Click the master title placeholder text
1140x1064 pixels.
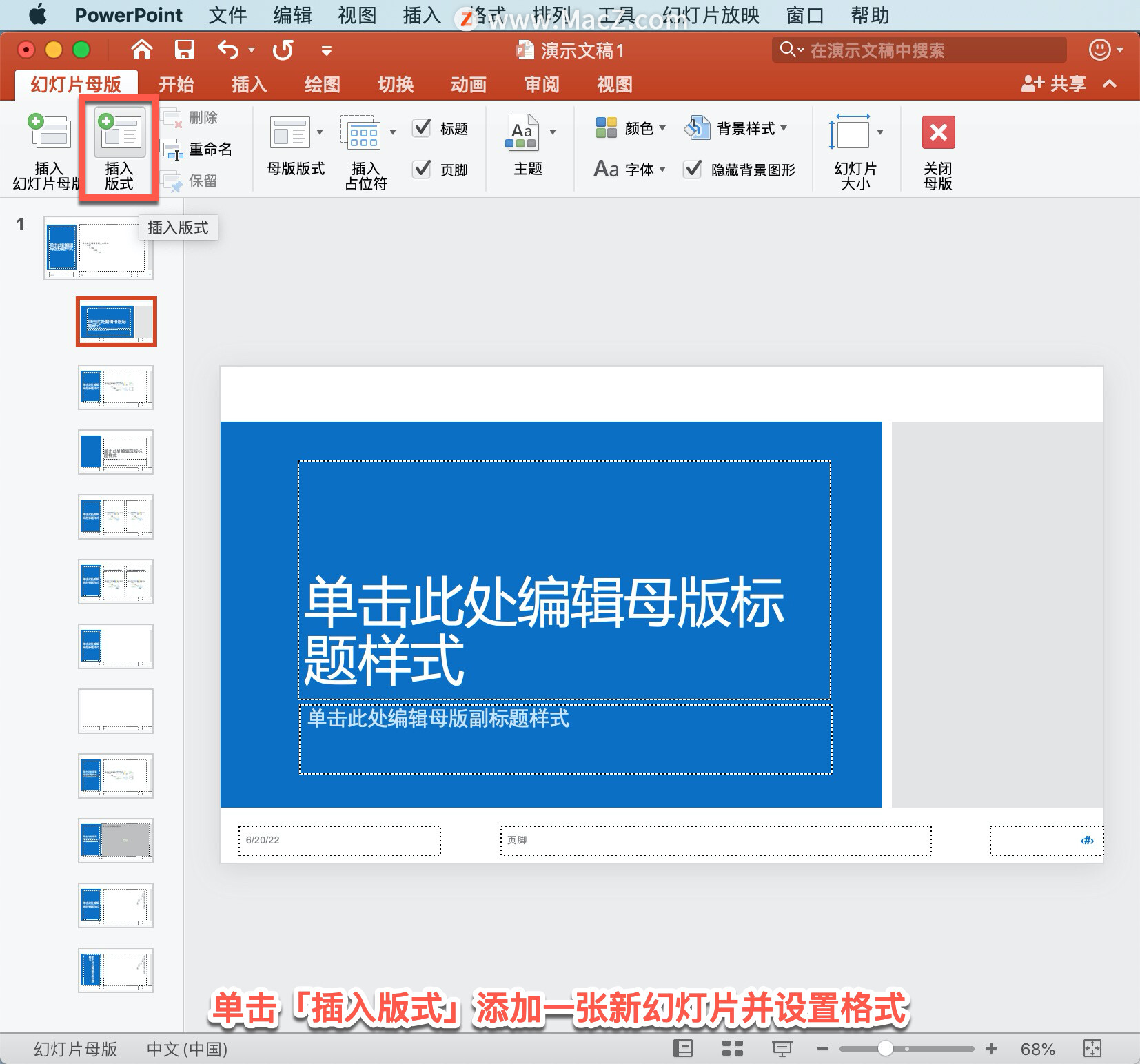(544, 630)
